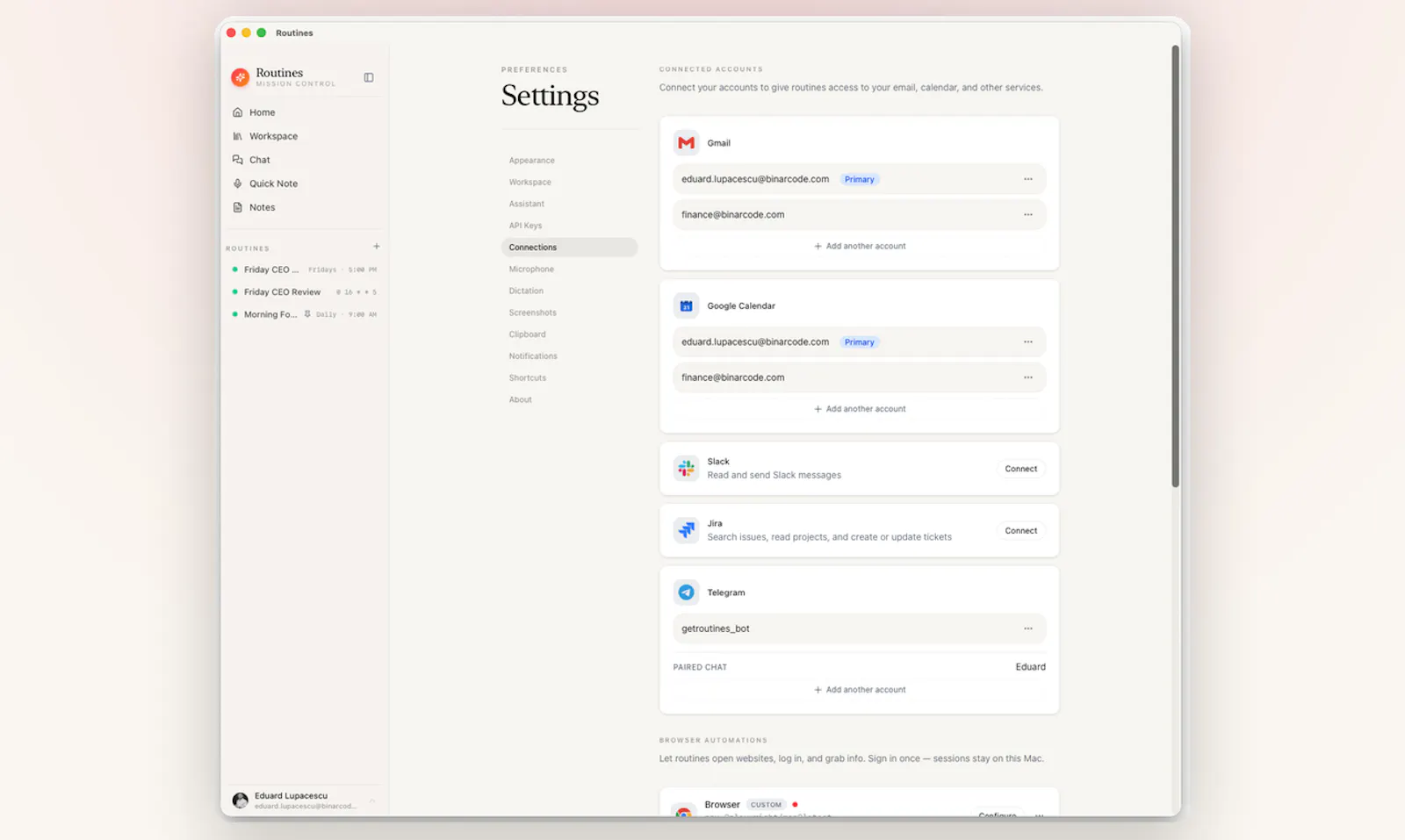Image resolution: width=1405 pixels, height=840 pixels.
Task: Click the pin icon on Morning routine
Action: click(x=307, y=313)
